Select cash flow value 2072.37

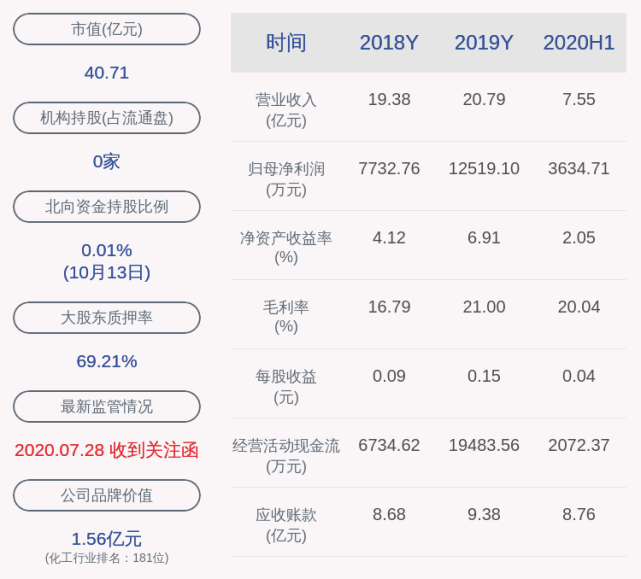(x=579, y=445)
